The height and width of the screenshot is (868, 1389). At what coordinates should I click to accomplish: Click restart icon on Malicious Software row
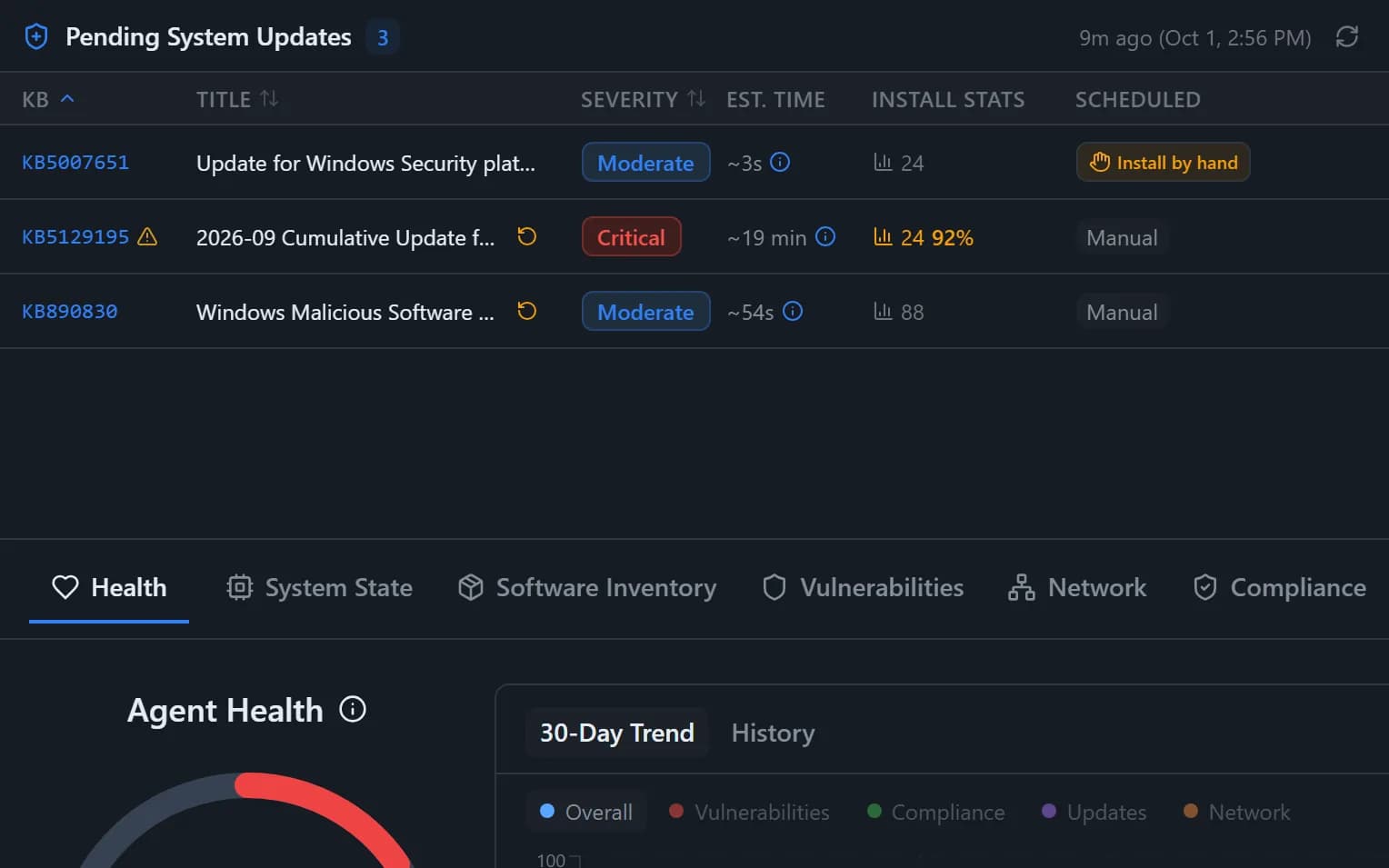pyautogui.click(x=527, y=311)
